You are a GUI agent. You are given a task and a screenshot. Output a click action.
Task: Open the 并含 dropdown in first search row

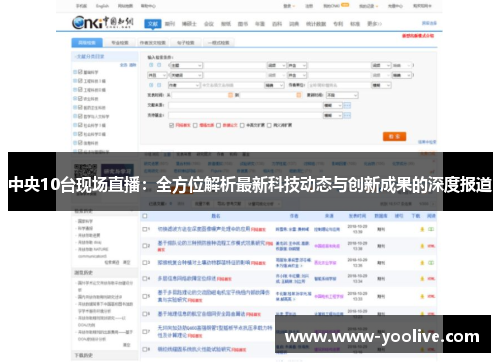[x=297, y=65]
